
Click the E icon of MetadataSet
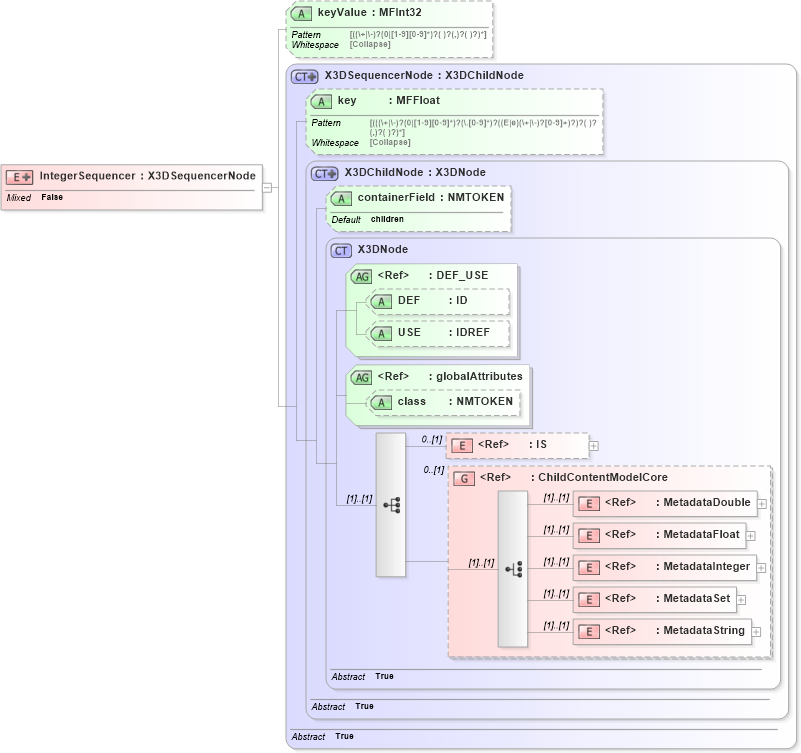pos(589,600)
